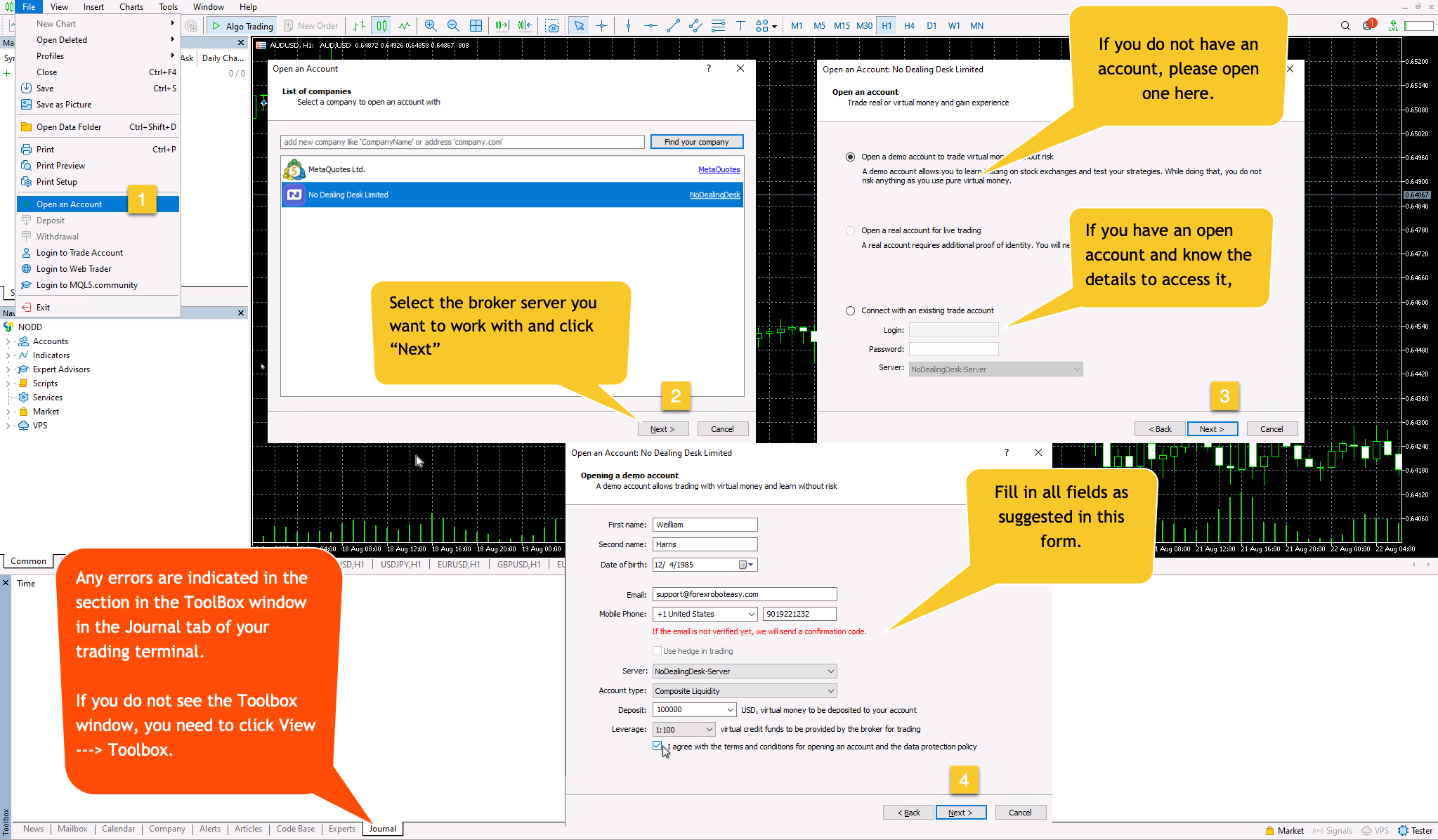The height and width of the screenshot is (840, 1438).
Task: Click the 'Find your company' button
Action: (x=696, y=142)
